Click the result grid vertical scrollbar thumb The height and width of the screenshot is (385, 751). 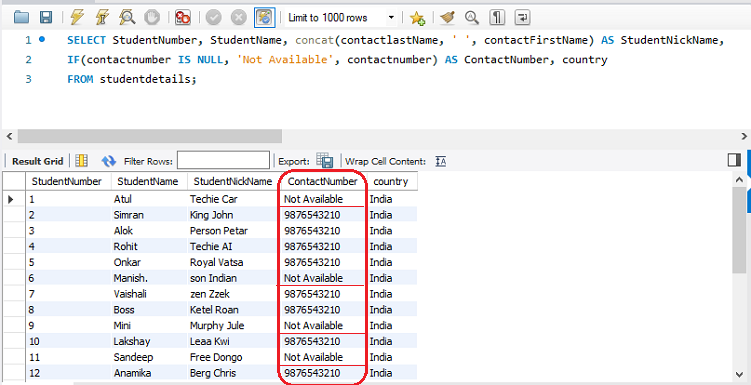[x=739, y=231]
